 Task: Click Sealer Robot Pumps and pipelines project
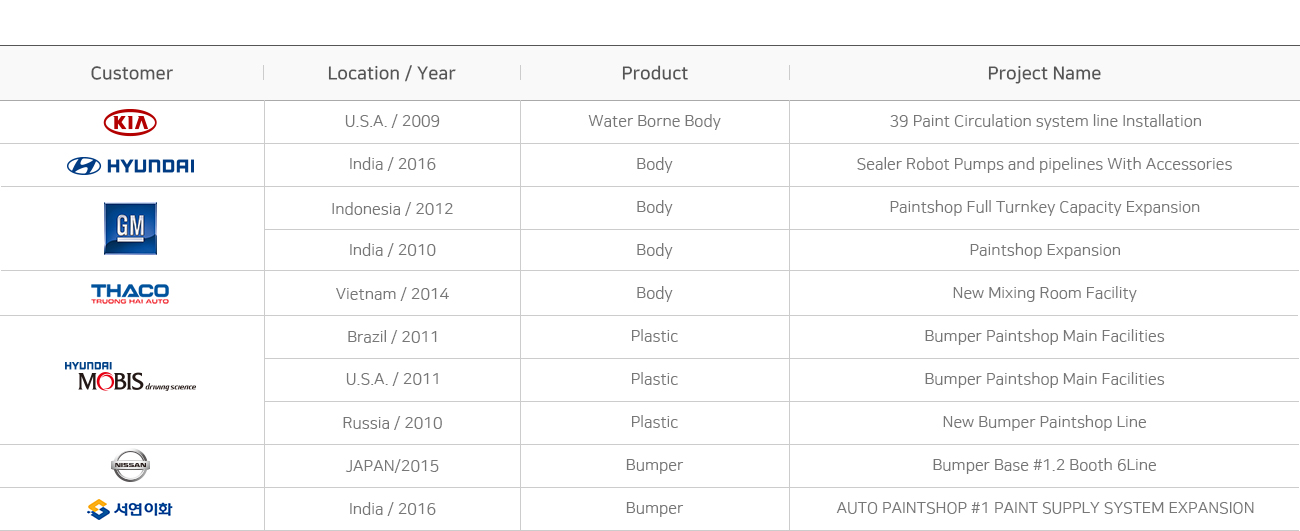[1044, 164]
